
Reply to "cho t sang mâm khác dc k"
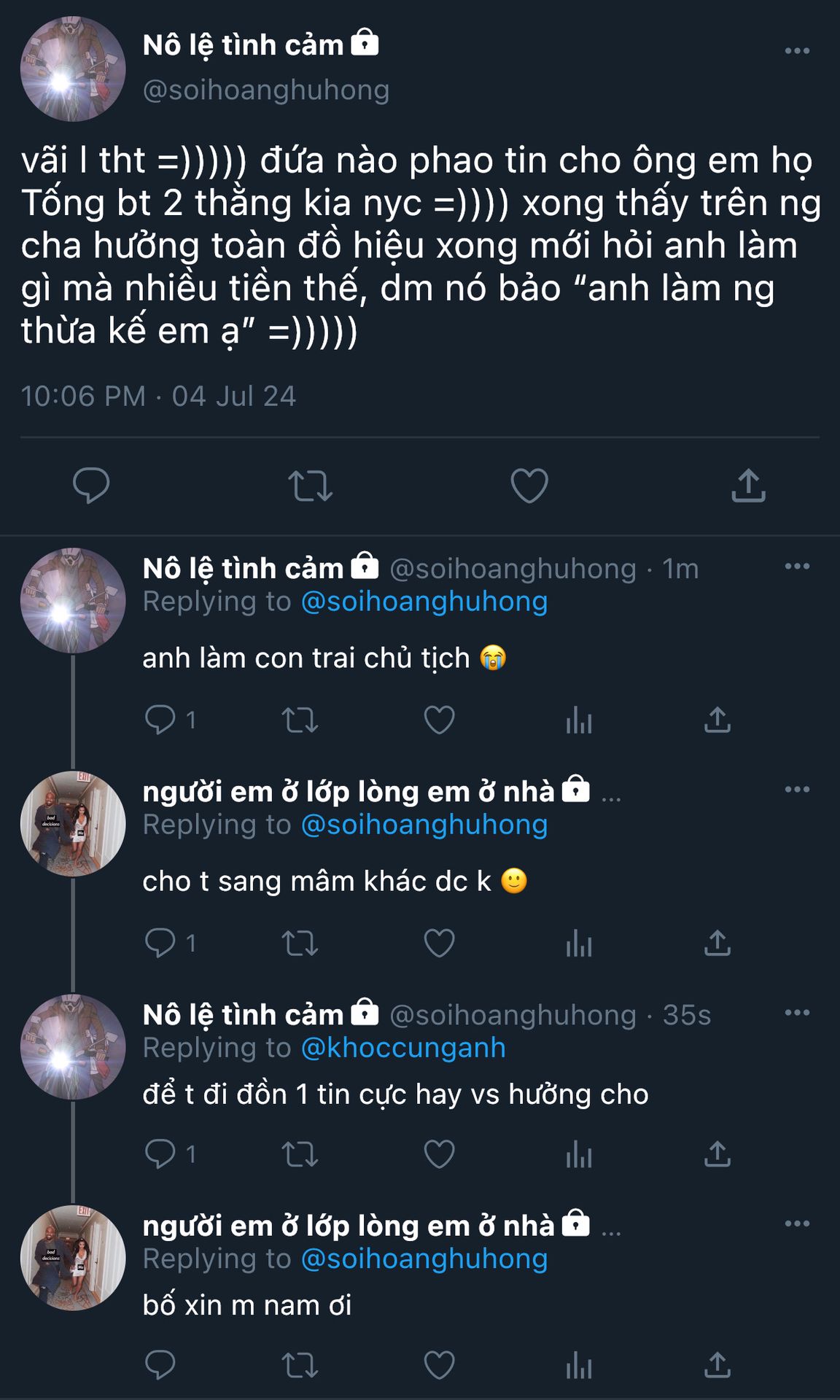160,944
